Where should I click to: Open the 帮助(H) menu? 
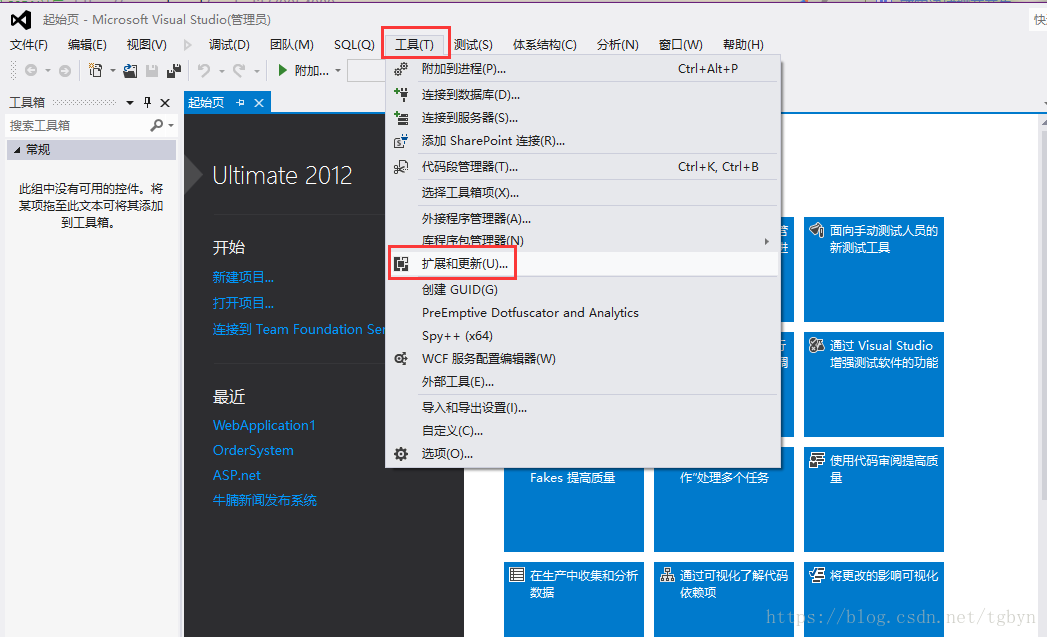[743, 45]
